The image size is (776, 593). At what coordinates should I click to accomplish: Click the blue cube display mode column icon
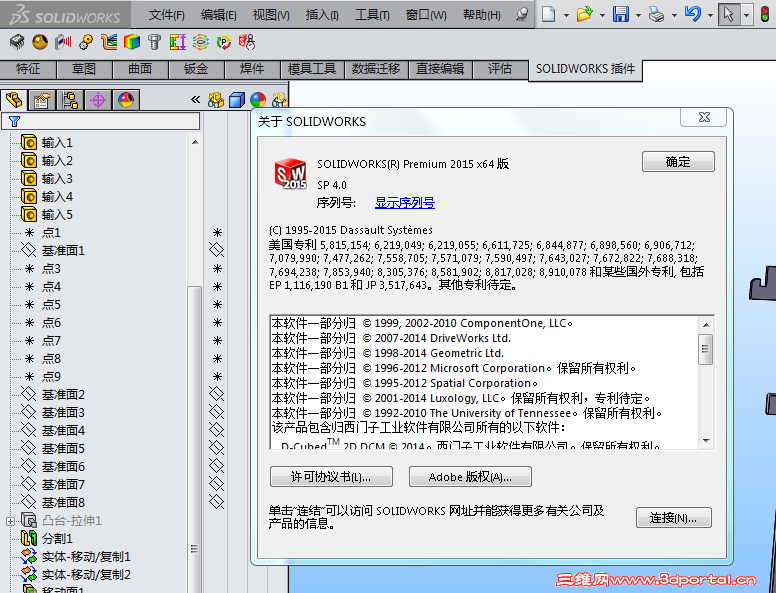237,100
